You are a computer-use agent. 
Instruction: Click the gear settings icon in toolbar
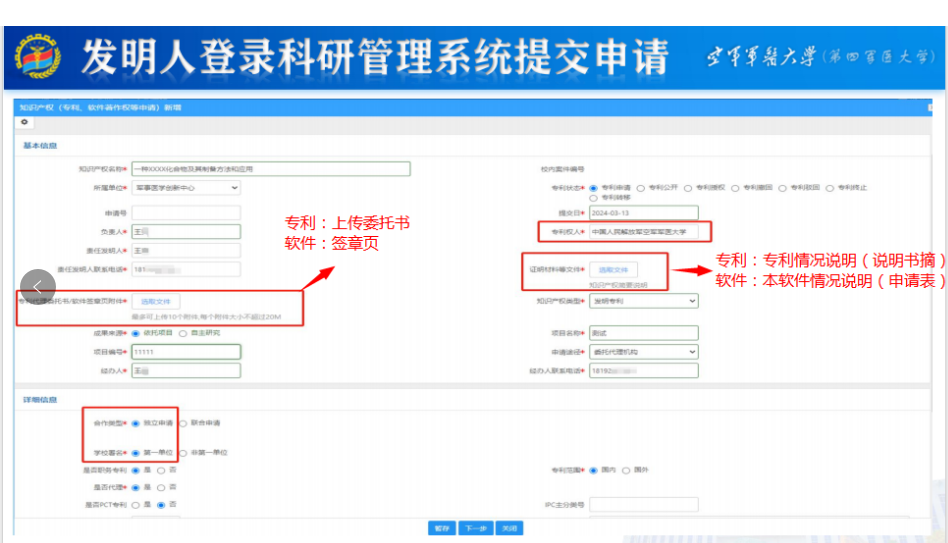[x=23, y=122]
